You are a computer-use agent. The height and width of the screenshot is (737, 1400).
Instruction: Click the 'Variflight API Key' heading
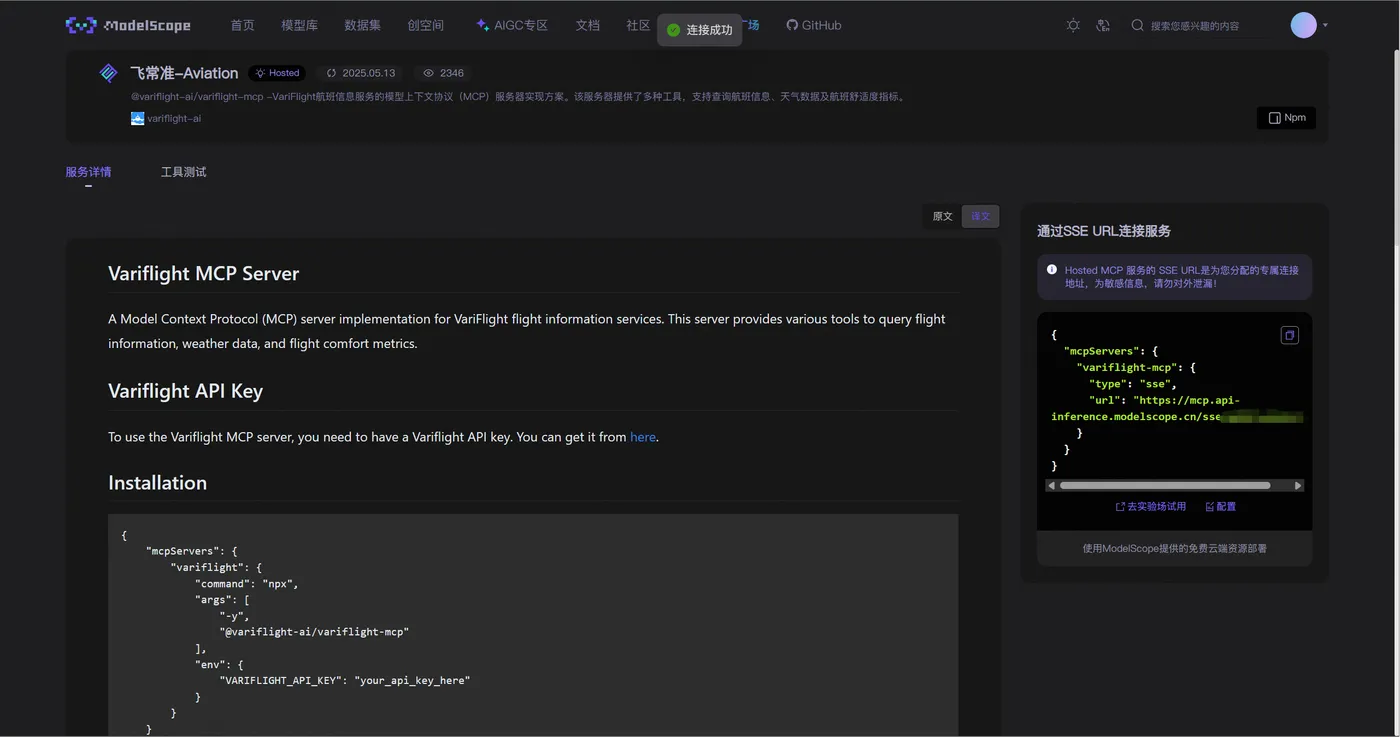(185, 391)
